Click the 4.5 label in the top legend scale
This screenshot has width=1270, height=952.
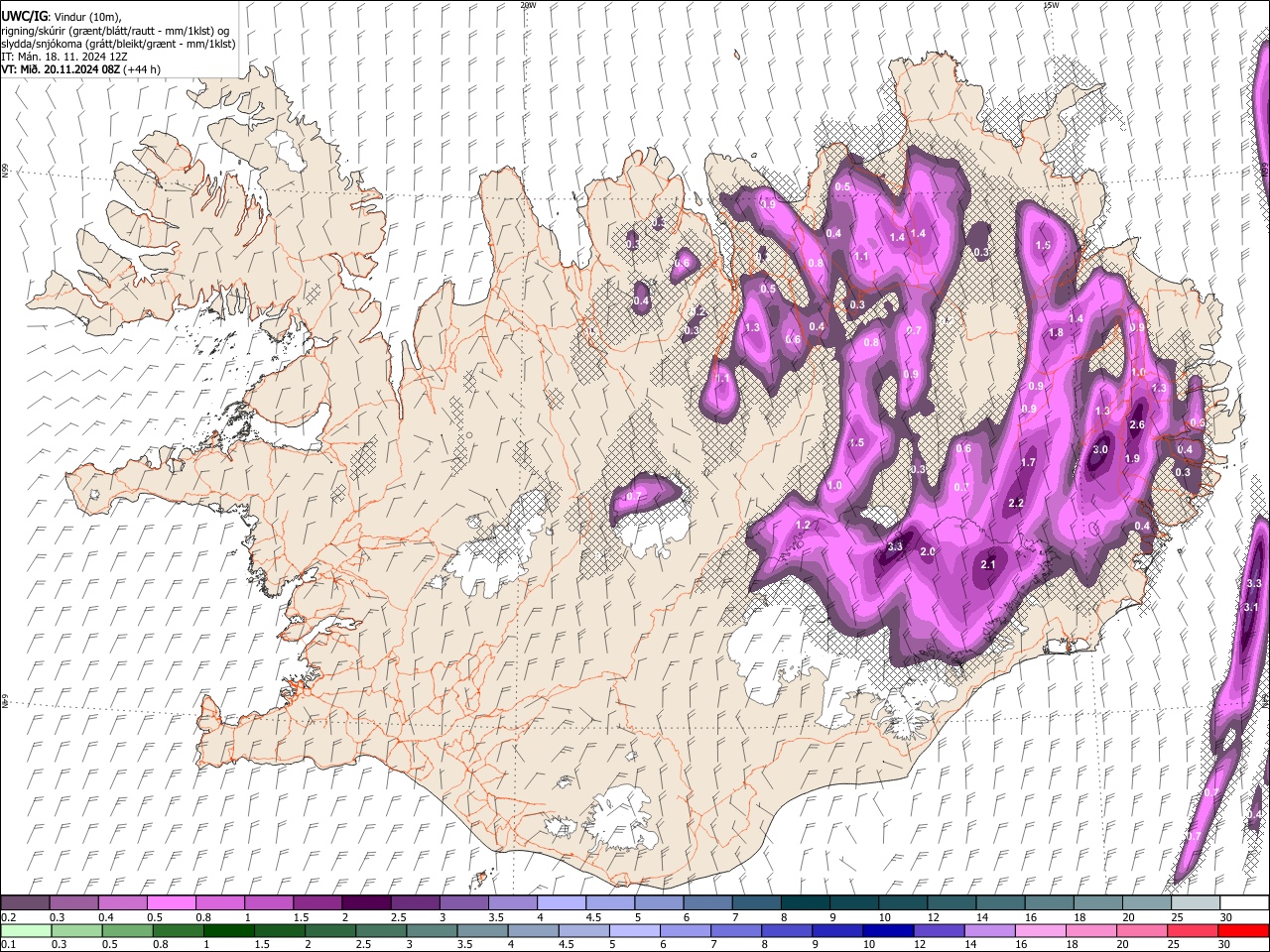pyautogui.click(x=593, y=917)
